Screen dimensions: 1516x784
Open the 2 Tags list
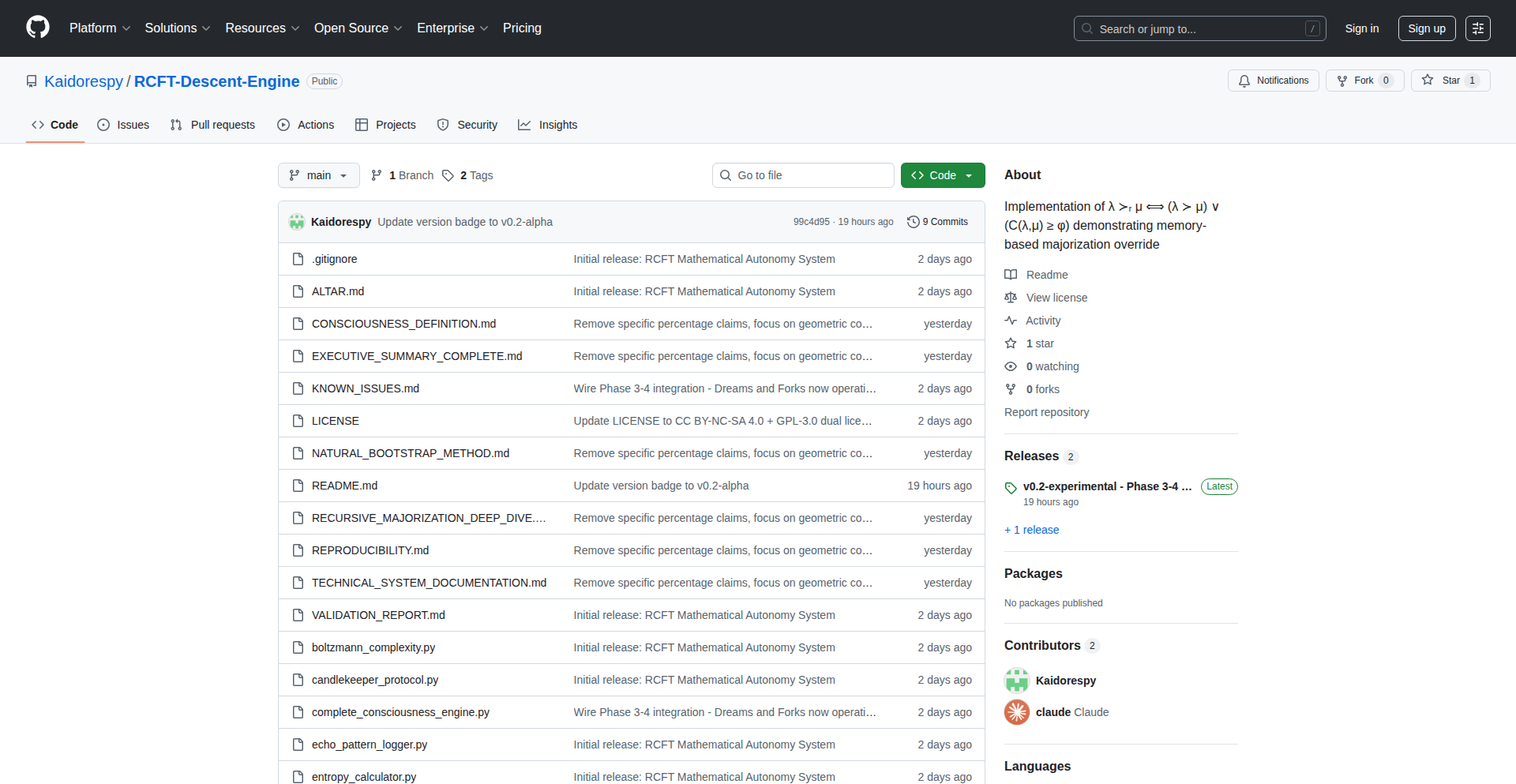click(x=467, y=175)
